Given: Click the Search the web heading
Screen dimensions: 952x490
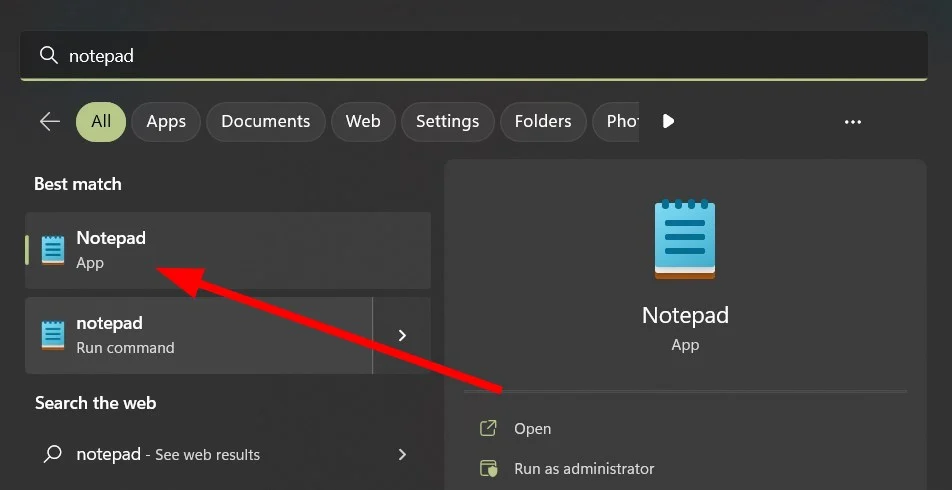Looking at the screenshot, I should click(95, 403).
